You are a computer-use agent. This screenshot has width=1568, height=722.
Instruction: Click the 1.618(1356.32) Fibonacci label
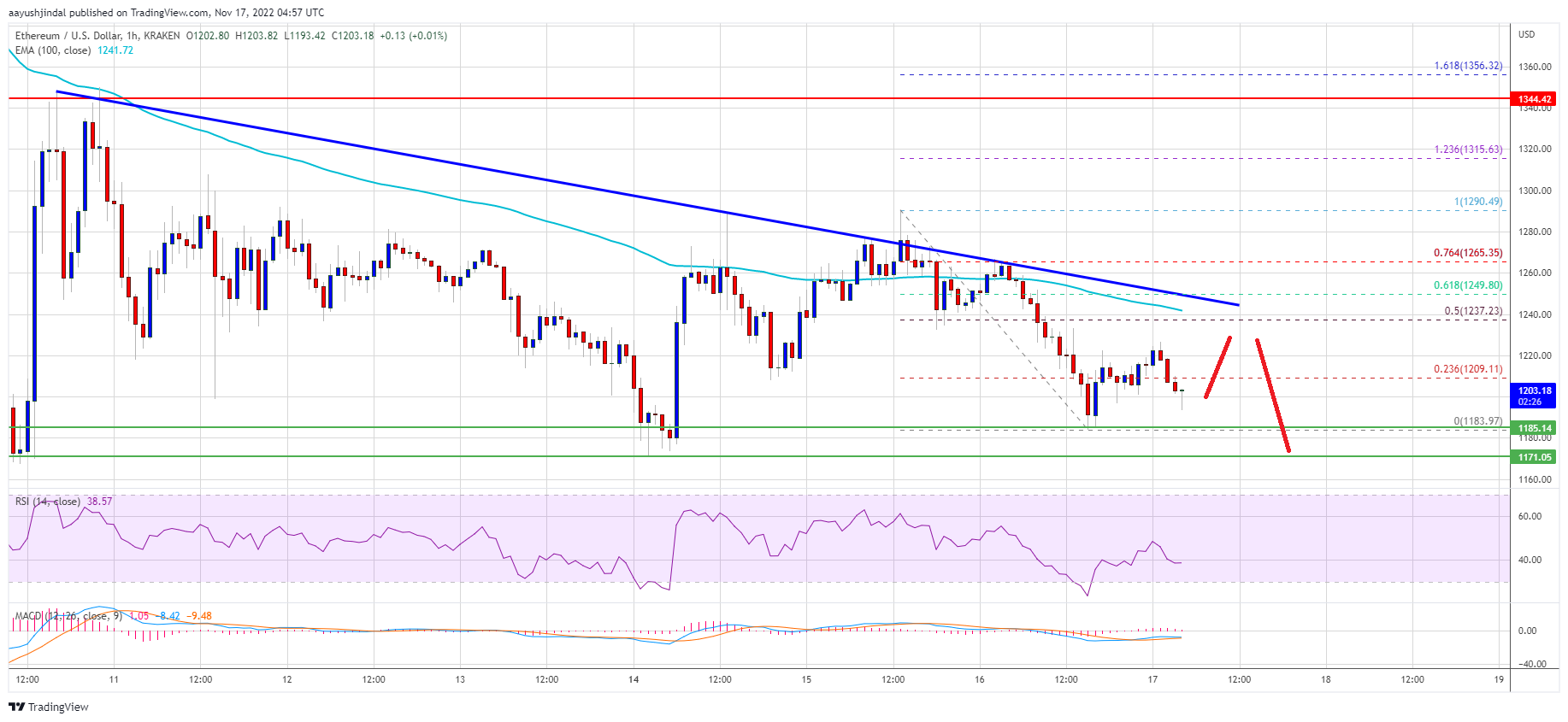pos(1468,66)
